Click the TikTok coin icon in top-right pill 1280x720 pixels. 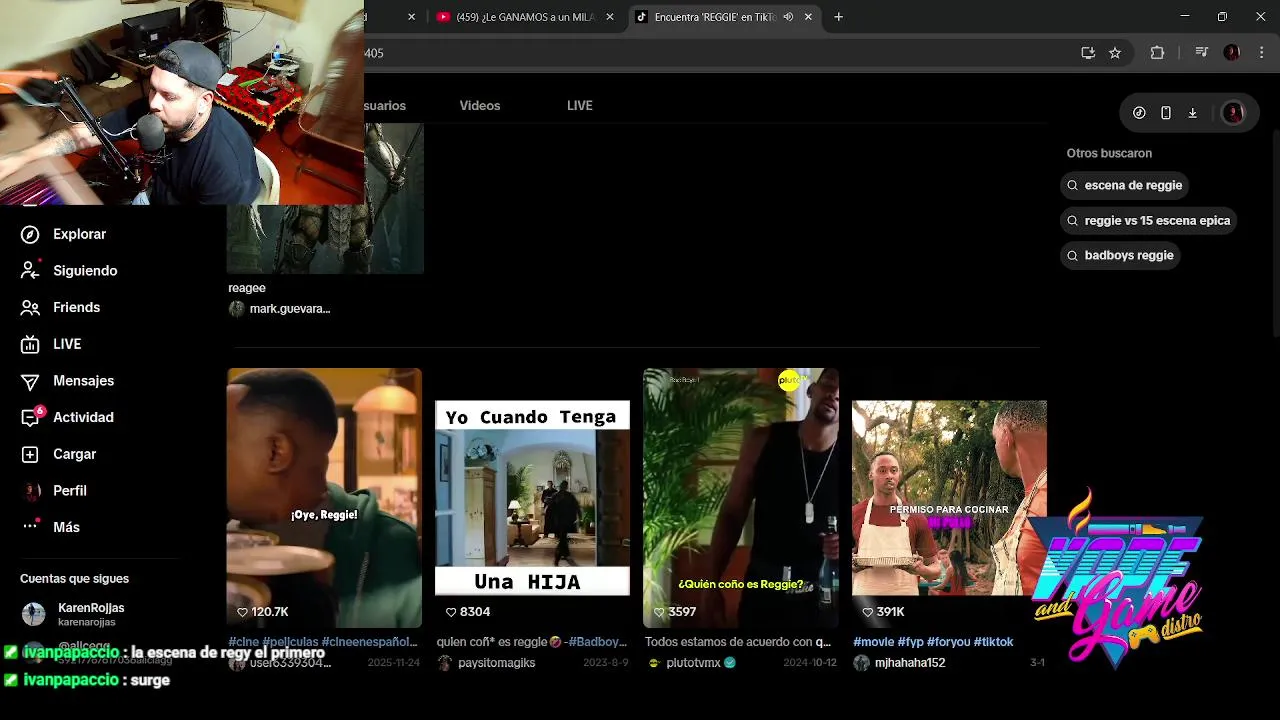click(1139, 113)
